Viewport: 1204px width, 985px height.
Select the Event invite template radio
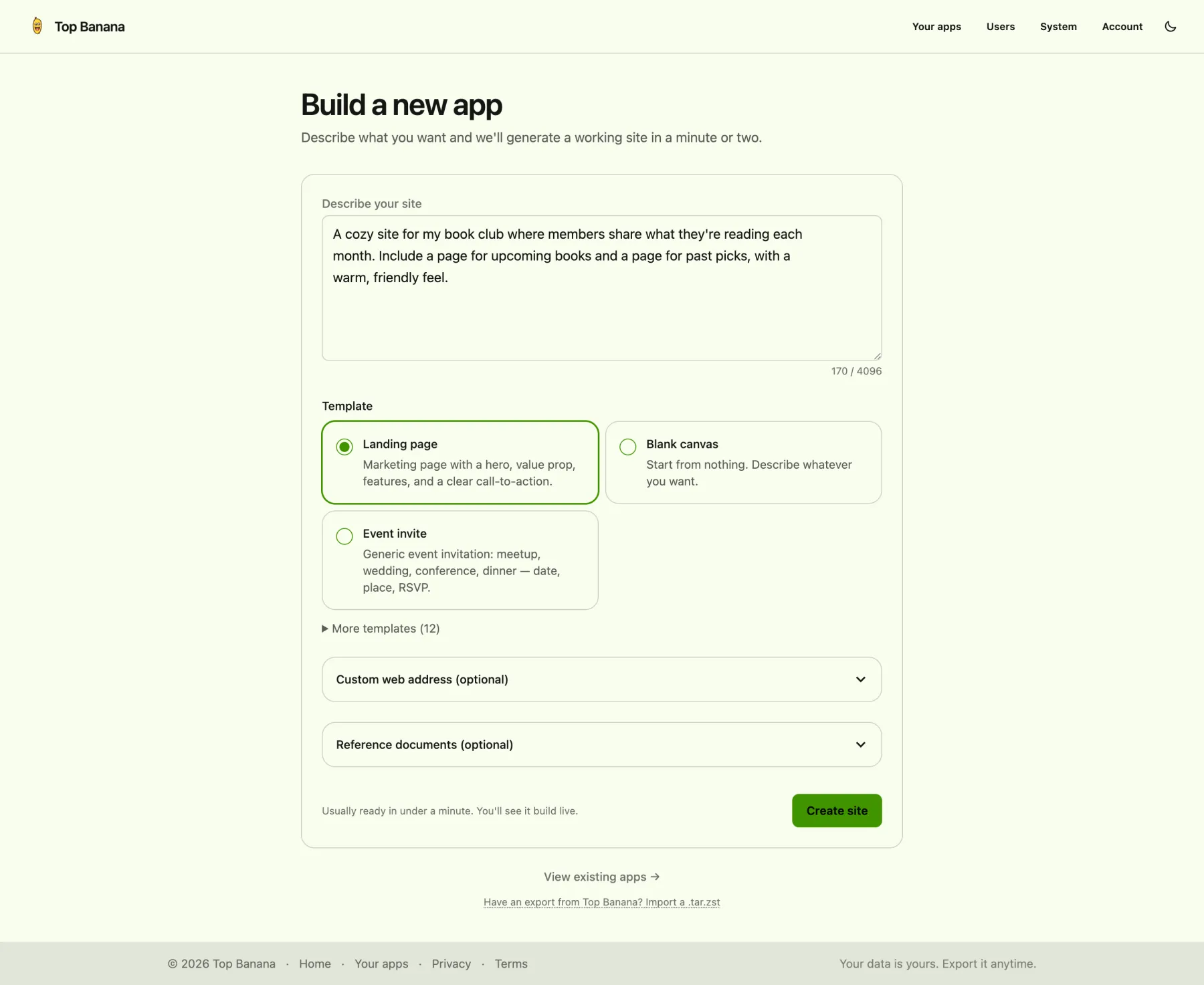click(344, 536)
